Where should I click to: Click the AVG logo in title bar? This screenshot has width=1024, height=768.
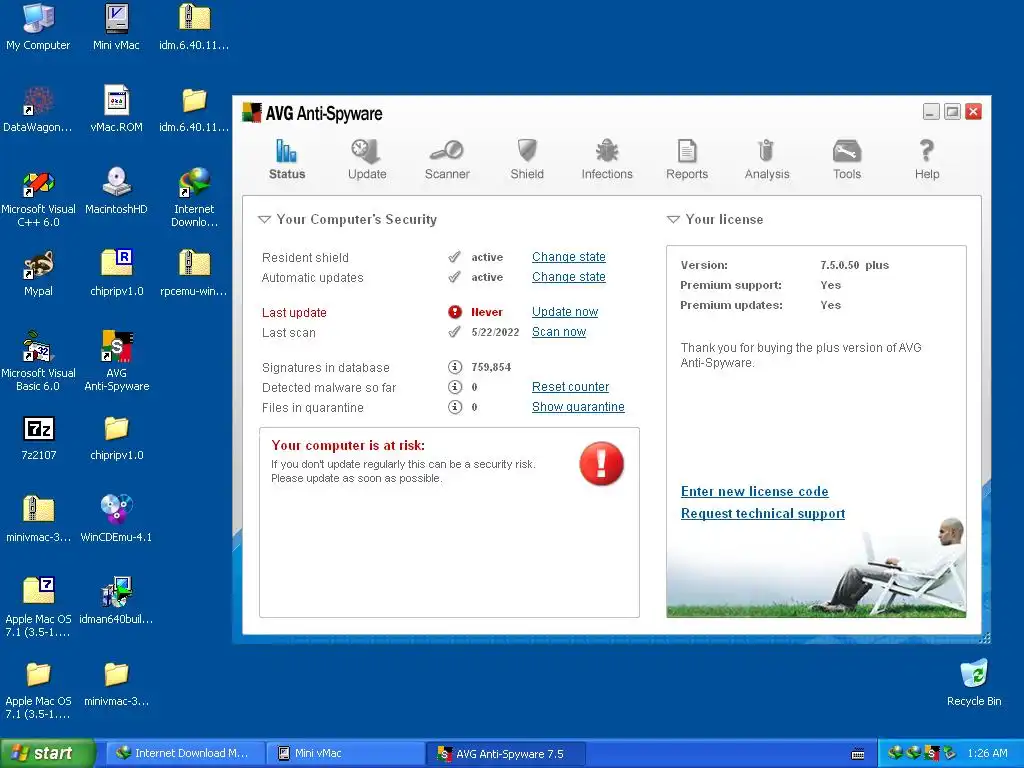(251, 113)
